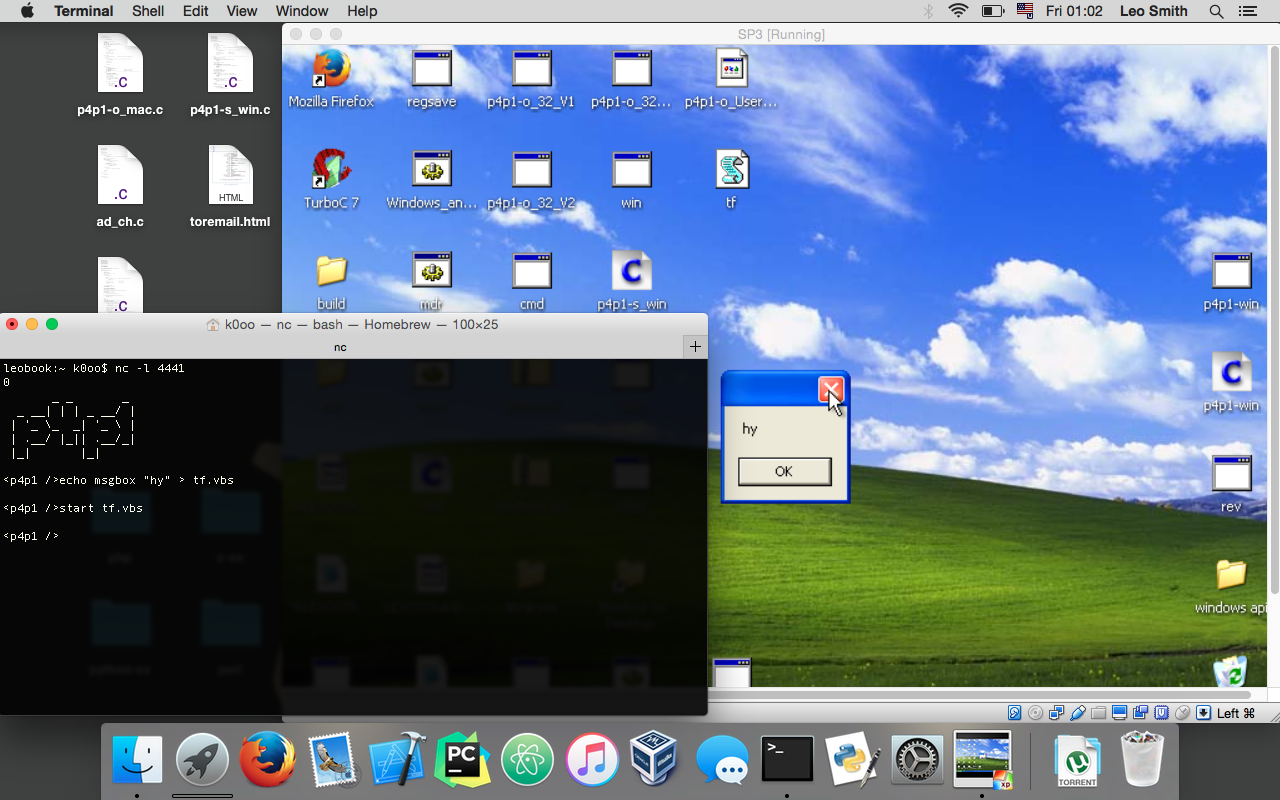The width and height of the screenshot is (1280, 800).
Task: Select the 'nc' tab in Terminal
Action: (x=341, y=347)
